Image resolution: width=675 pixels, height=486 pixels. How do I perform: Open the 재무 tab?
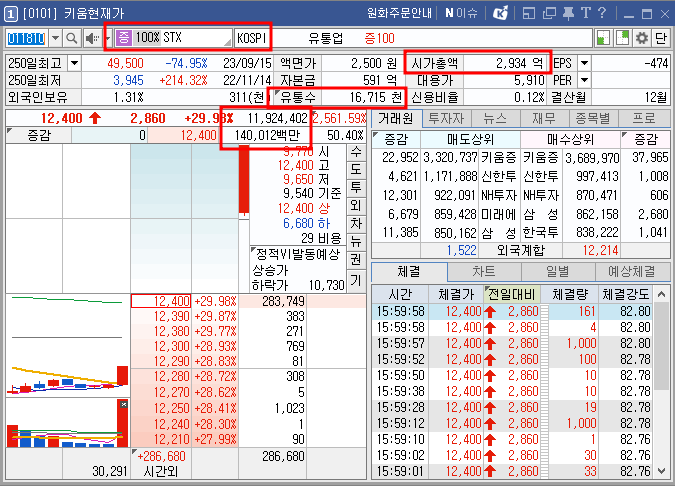pyautogui.click(x=545, y=118)
